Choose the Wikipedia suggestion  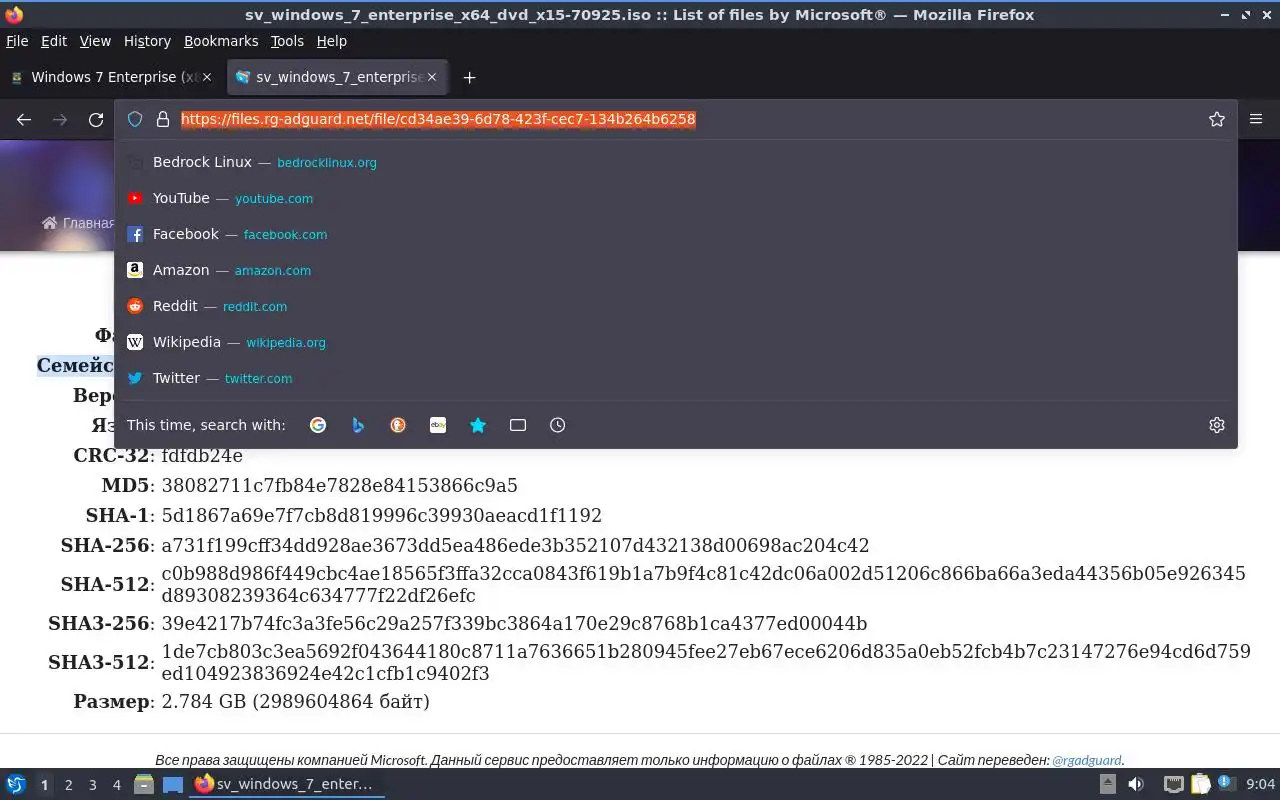coord(676,342)
